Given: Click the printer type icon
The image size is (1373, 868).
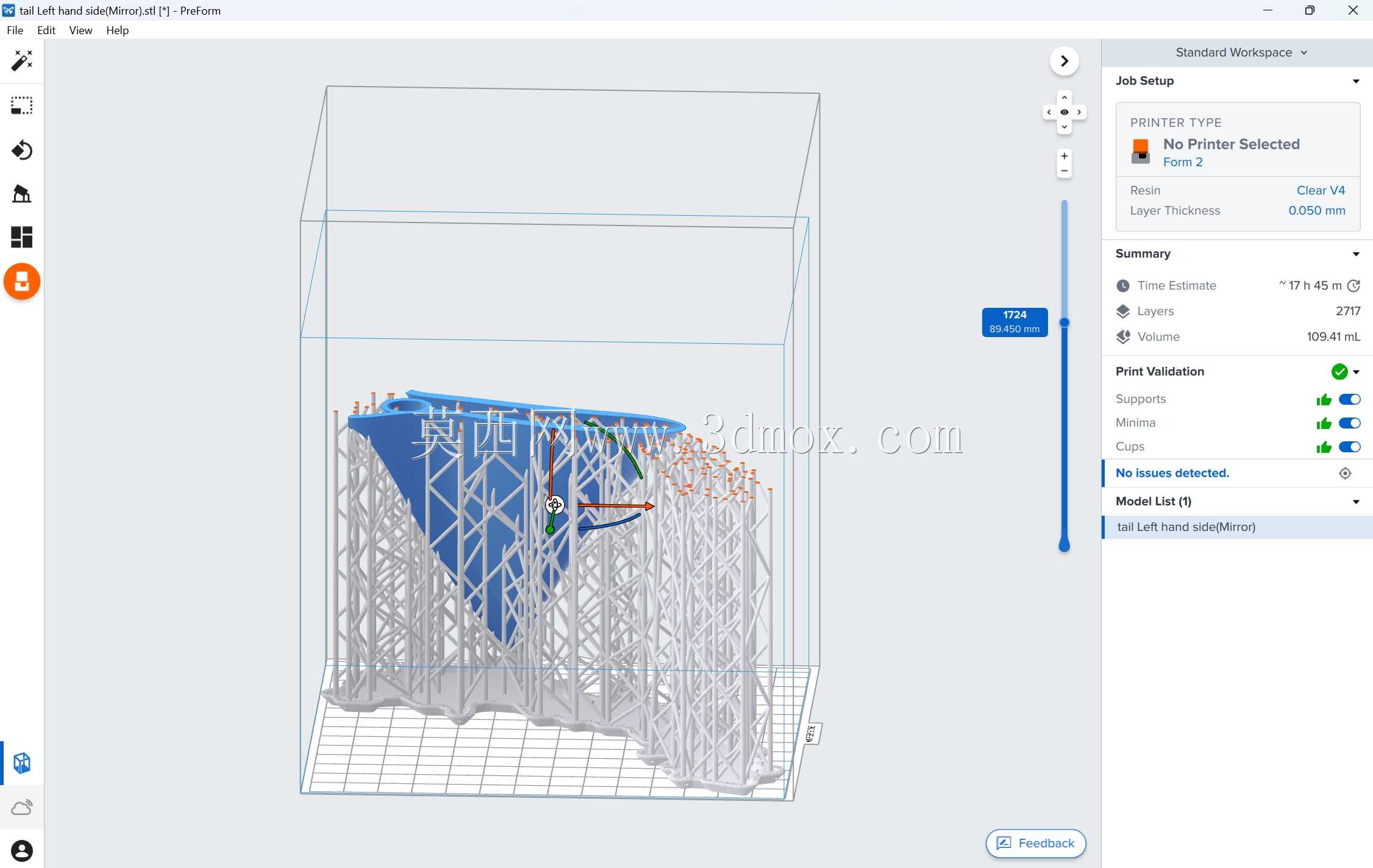Looking at the screenshot, I should [1141, 151].
